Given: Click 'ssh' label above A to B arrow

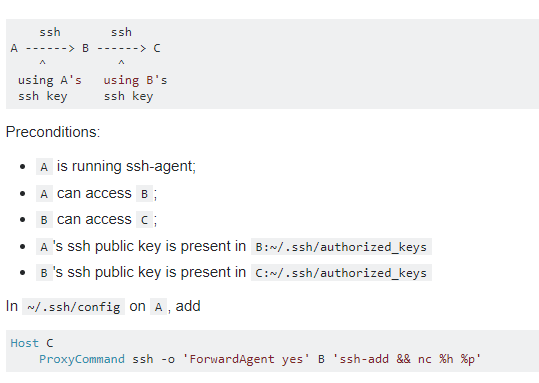Looking at the screenshot, I should tap(50, 32).
